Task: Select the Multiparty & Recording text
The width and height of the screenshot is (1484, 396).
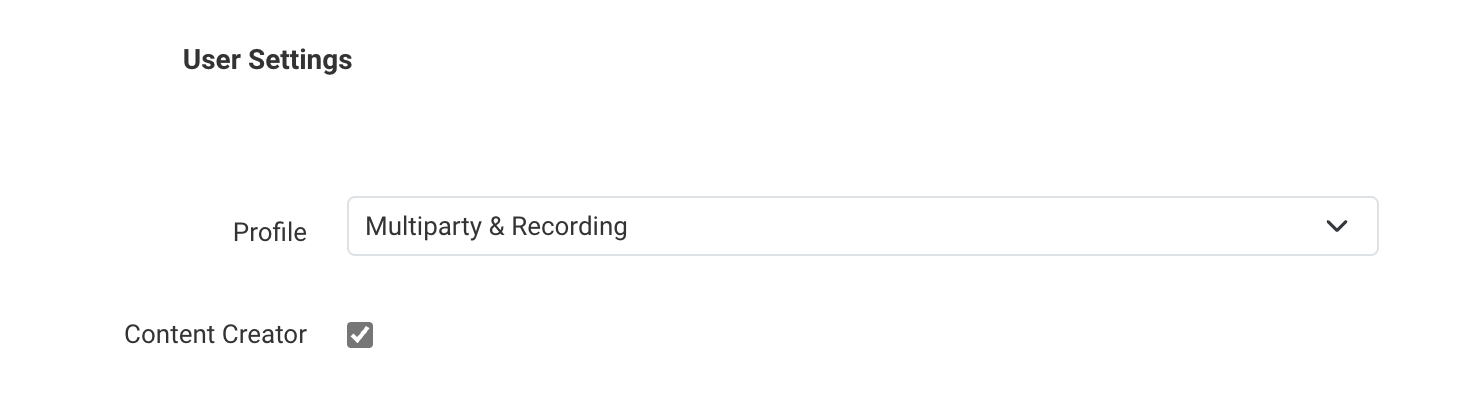Action: 496,227
